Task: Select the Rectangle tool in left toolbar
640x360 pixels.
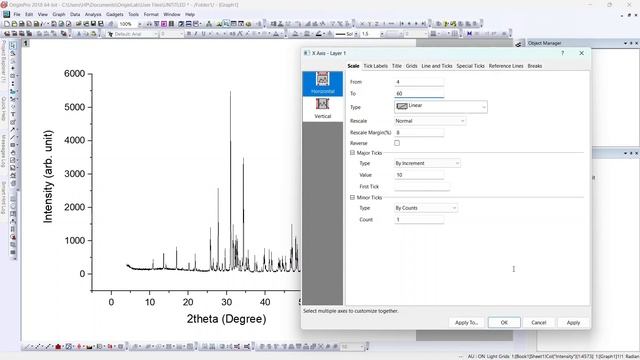Action: [x=13, y=145]
